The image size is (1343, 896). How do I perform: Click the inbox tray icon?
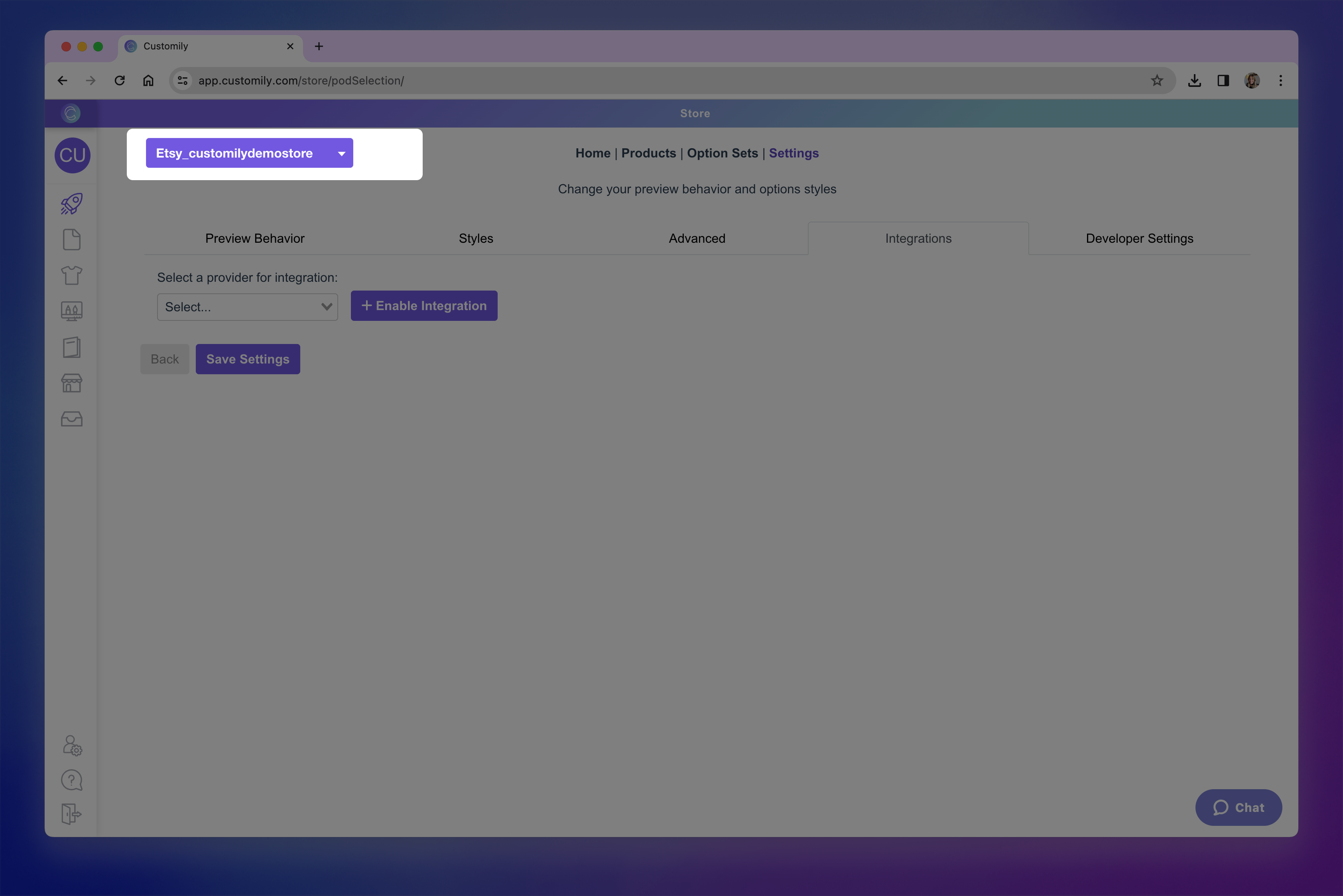(71, 419)
